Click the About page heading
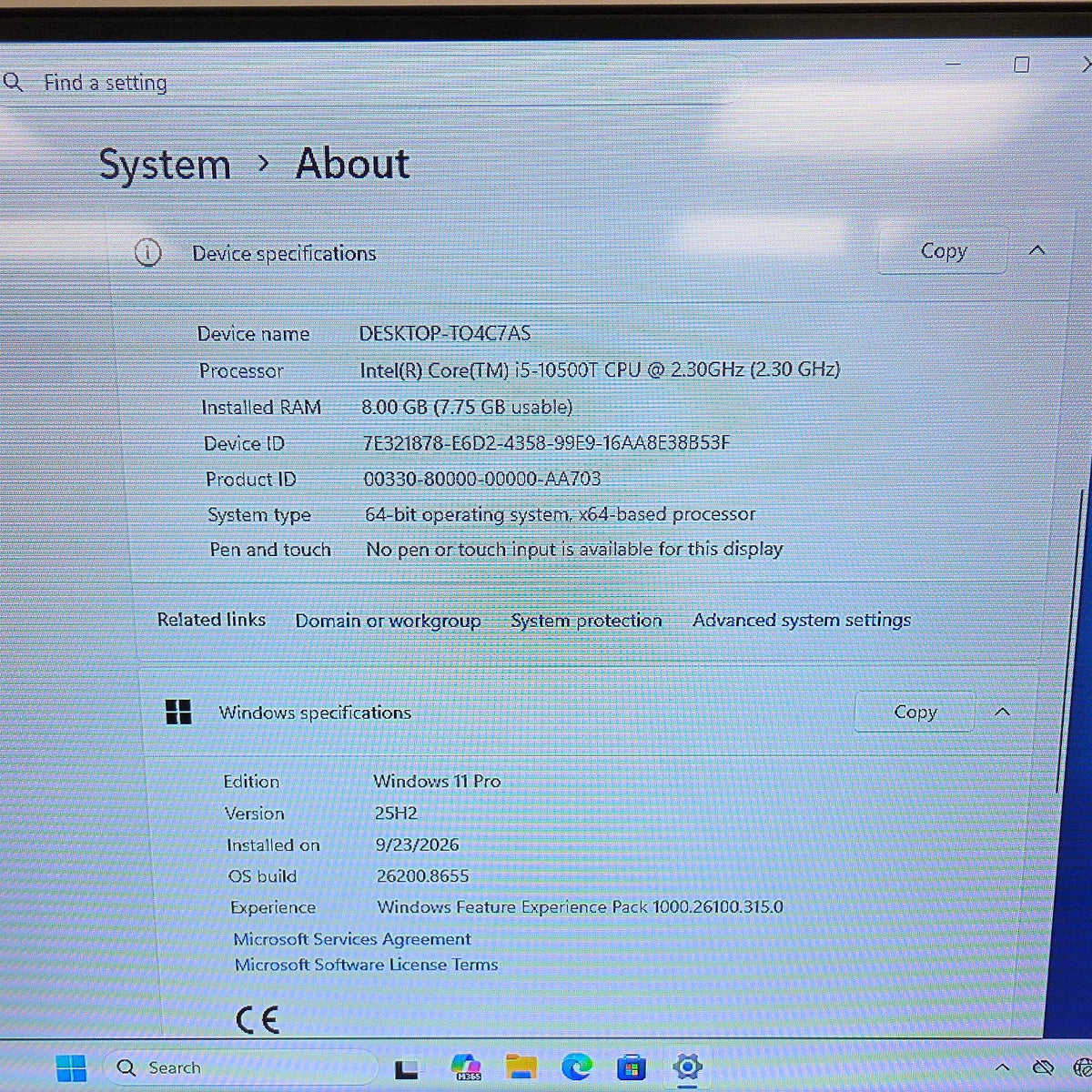 click(353, 164)
